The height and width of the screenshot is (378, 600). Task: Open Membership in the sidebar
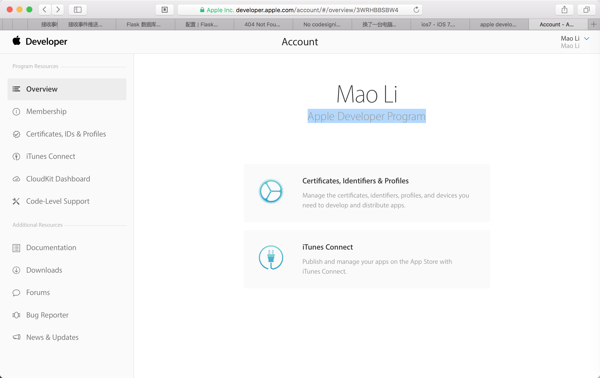(46, 112)
